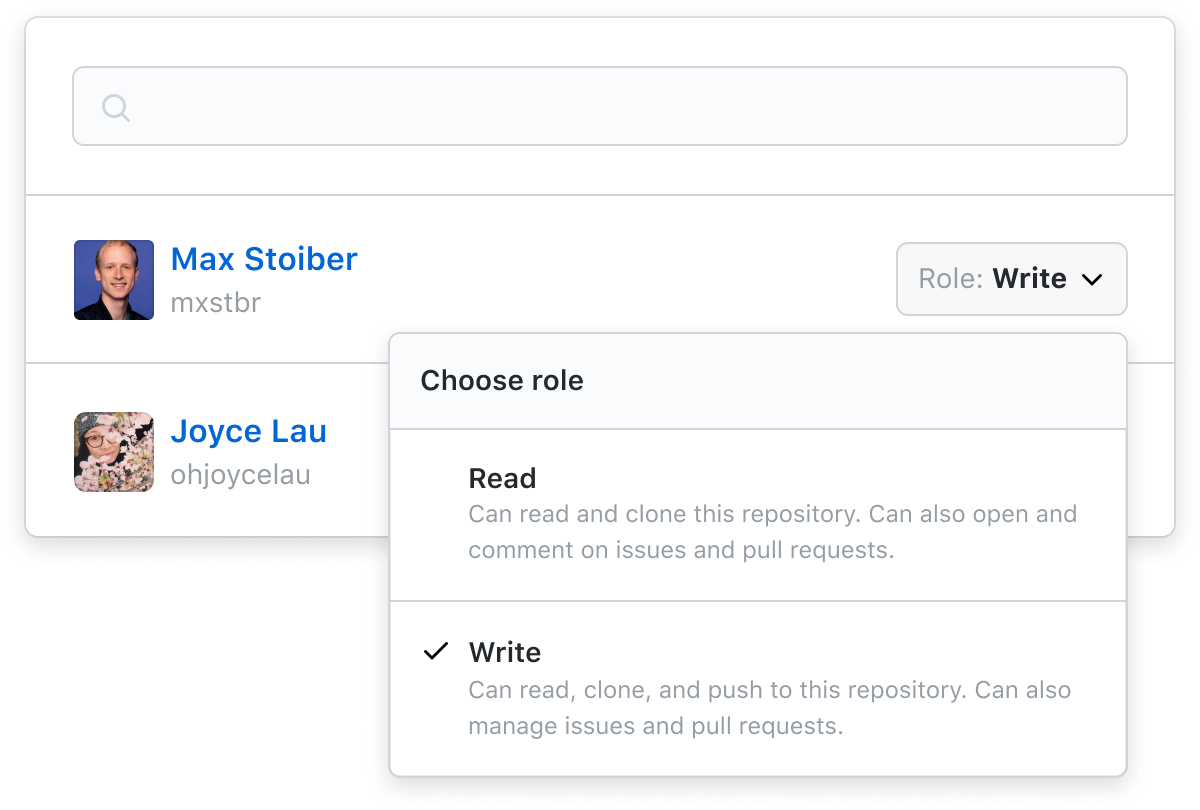Select the Read role option

(502, 478)
